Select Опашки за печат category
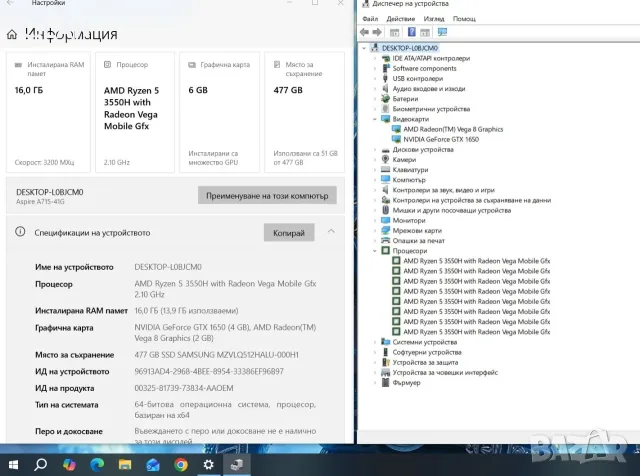This screenshot has width=640, height=476. 418,240
